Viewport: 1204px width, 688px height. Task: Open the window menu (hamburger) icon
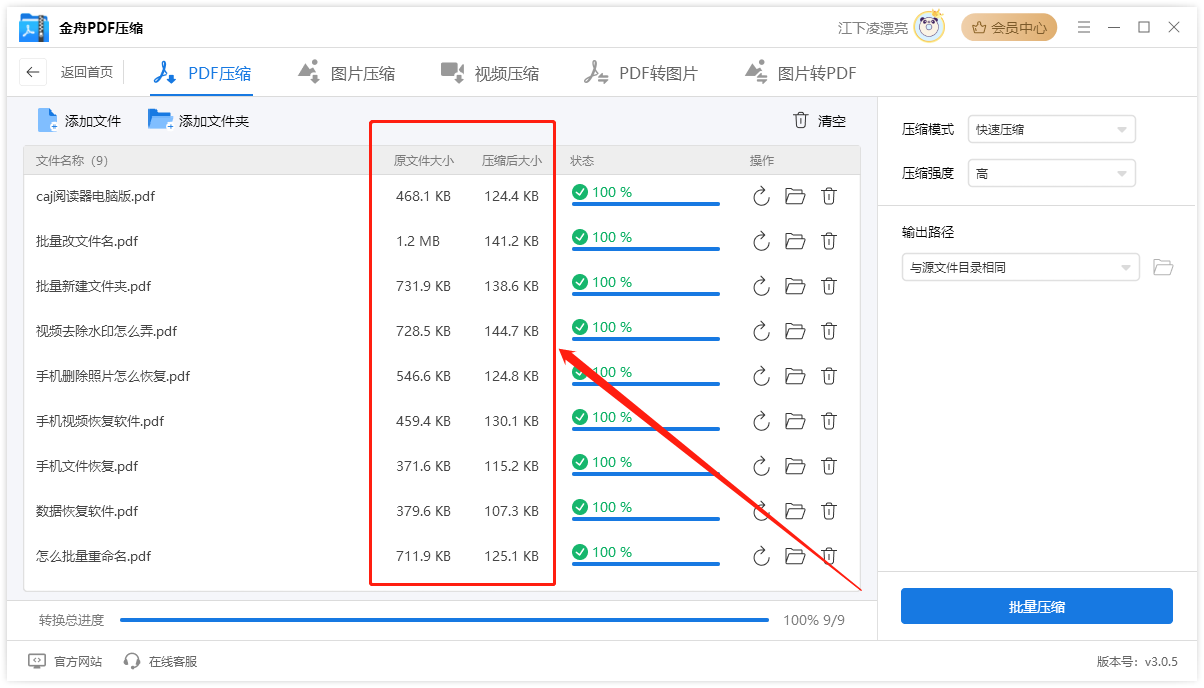tap(1084, 27)
